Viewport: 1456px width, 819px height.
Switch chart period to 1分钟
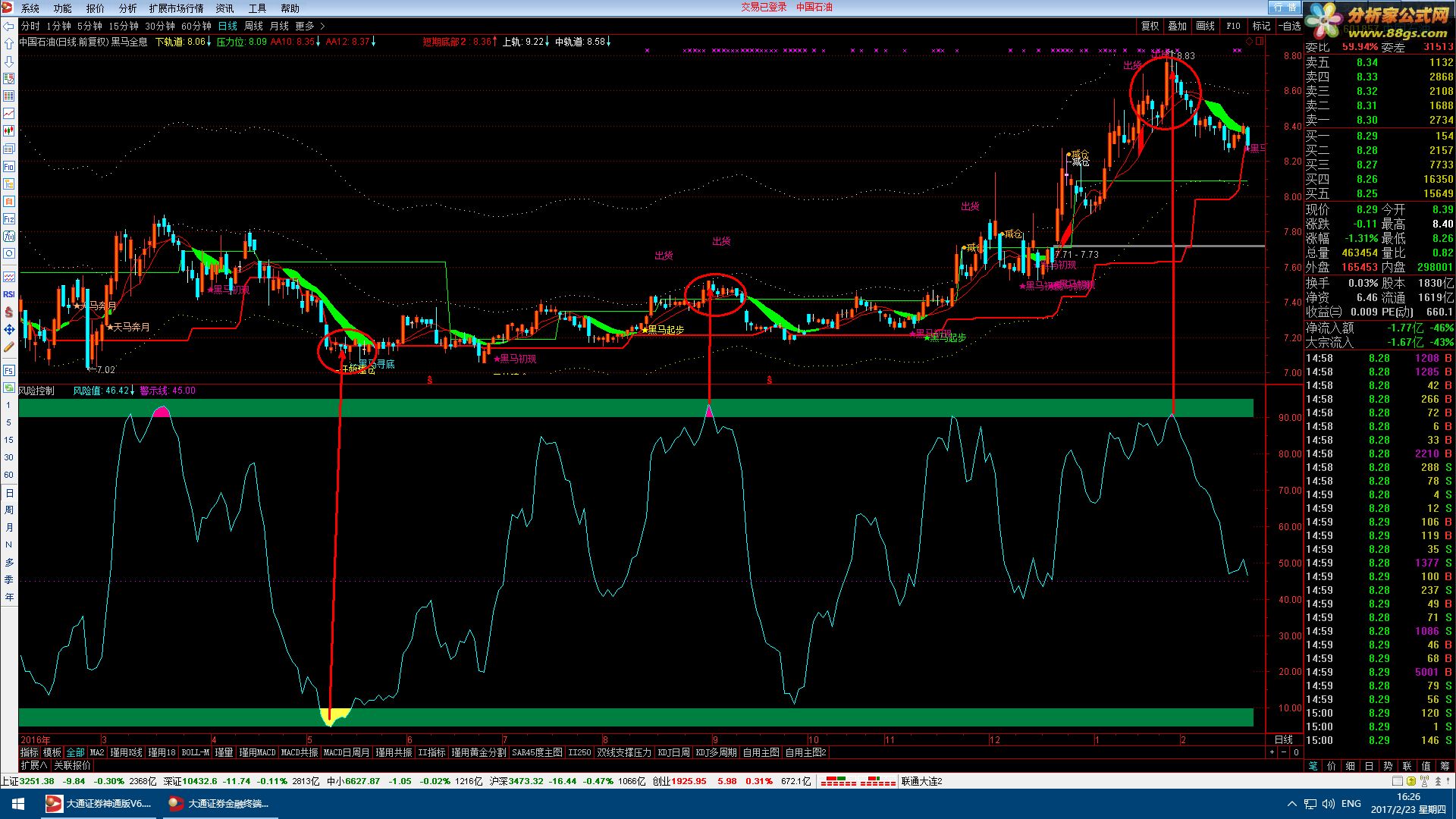(58, 26)
